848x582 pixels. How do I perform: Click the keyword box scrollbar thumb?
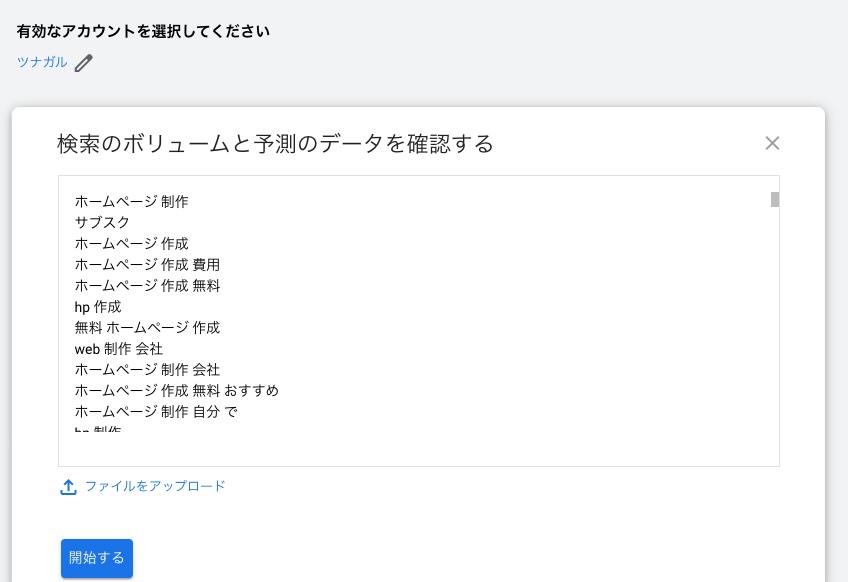[775, 198]
